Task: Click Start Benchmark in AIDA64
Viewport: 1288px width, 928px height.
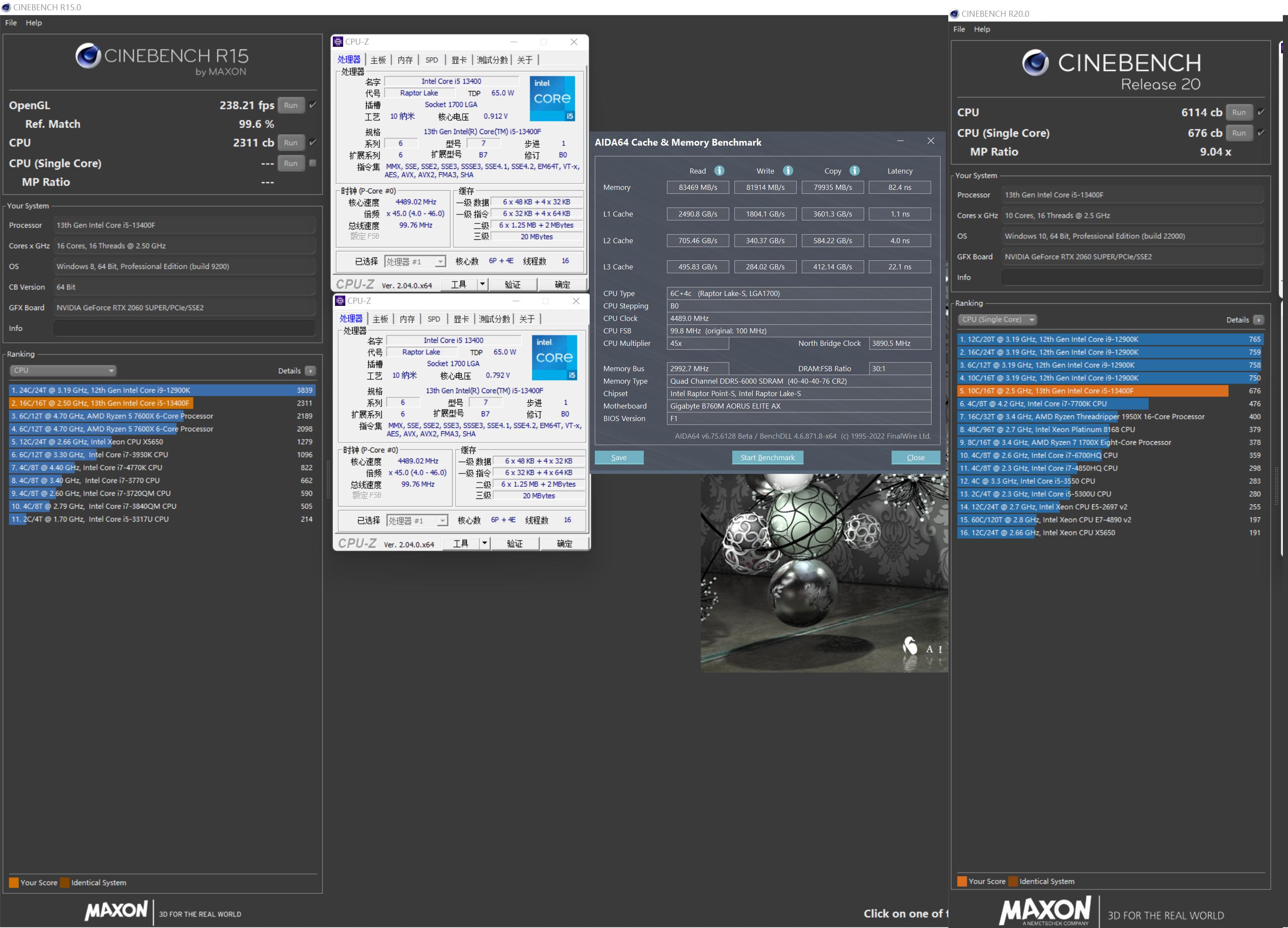Action: (x=767, y=458)
